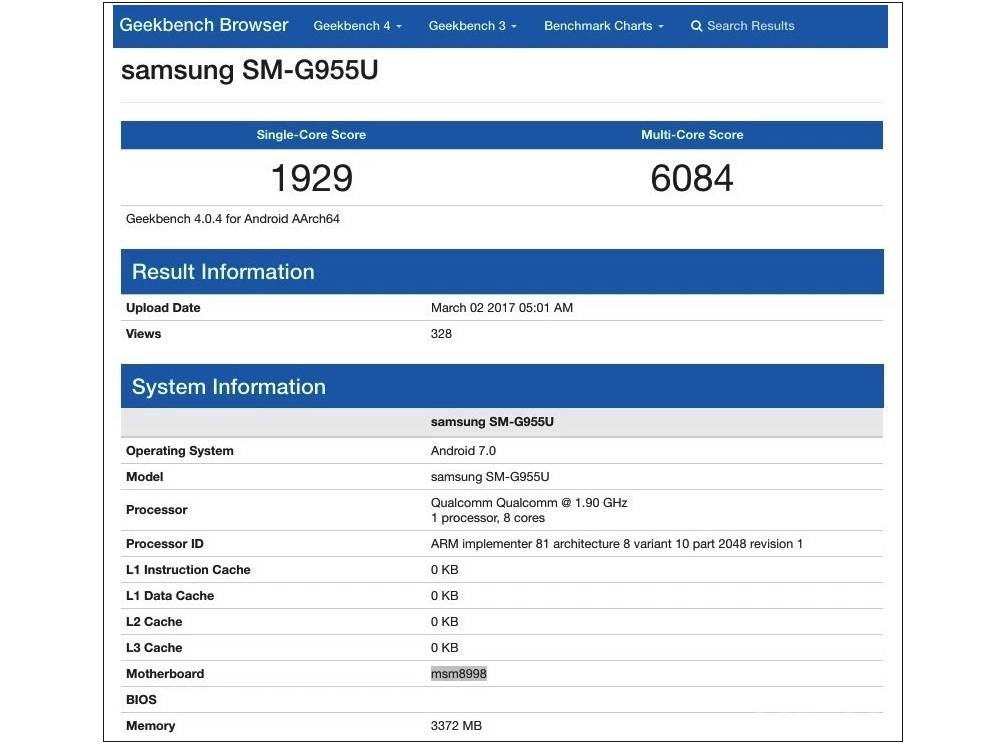Click the L1 Data Cache label

(x=170, y=596)
